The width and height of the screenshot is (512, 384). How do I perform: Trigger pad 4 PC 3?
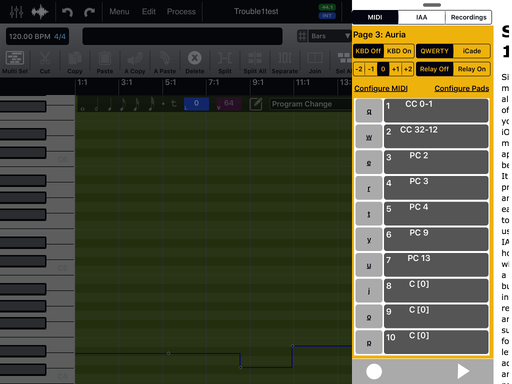click(436, 188)
